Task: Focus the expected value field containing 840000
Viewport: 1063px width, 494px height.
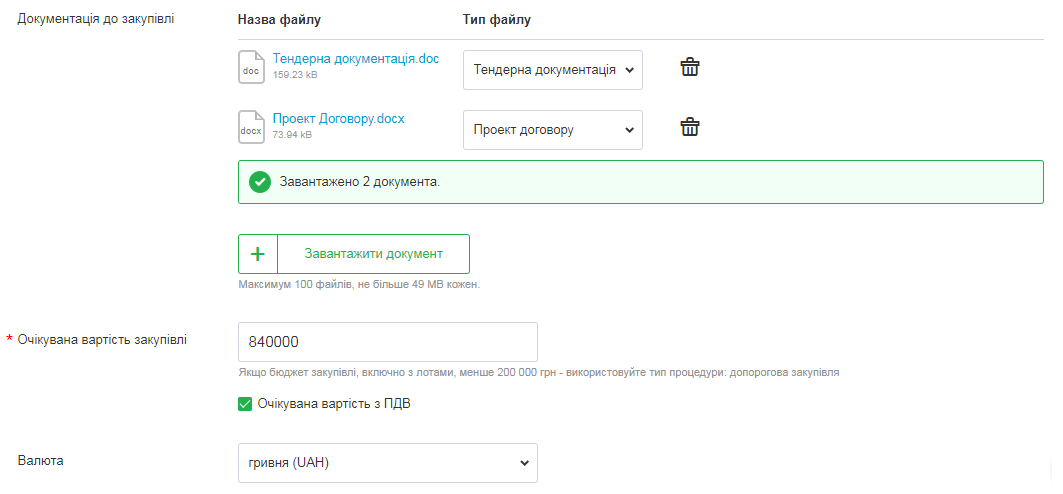Action: click(388, 342)
